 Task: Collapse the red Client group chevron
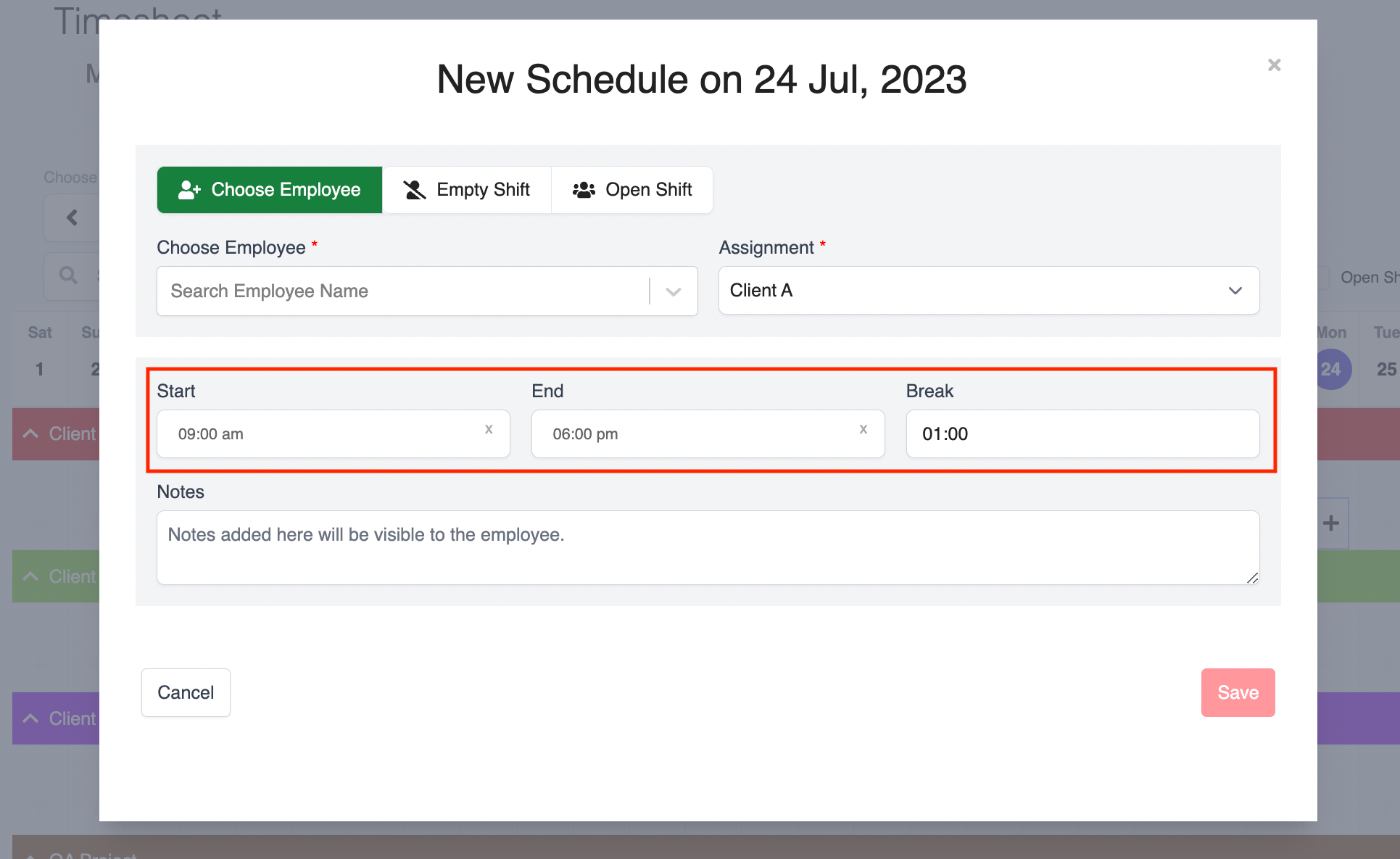point(30,433)
